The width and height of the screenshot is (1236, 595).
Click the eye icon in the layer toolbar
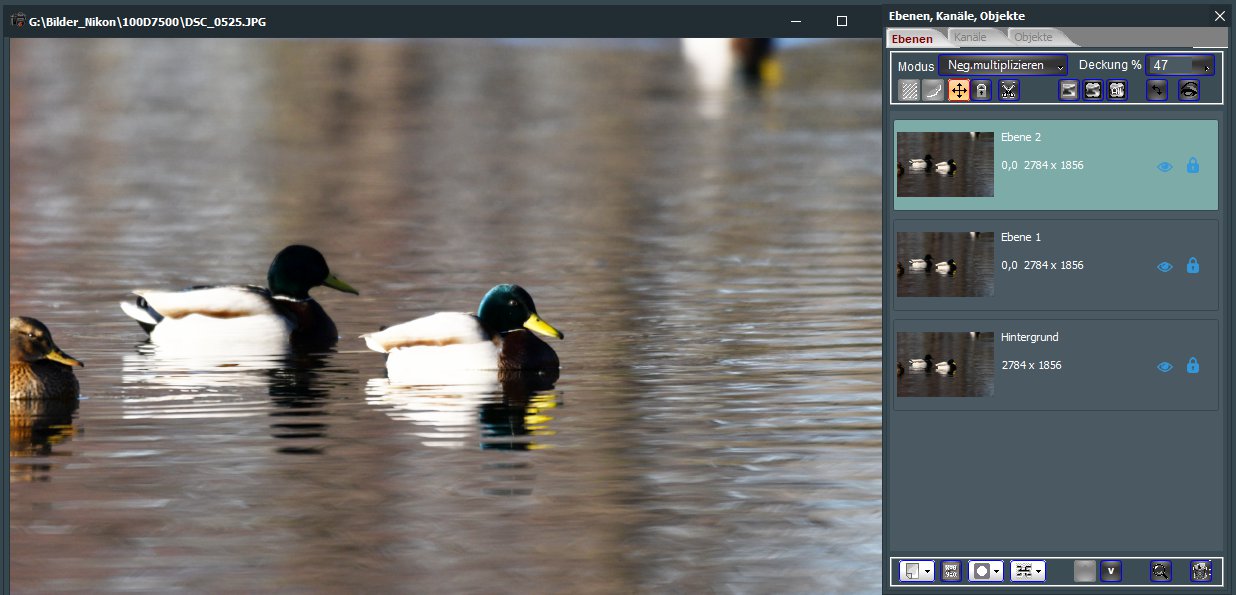coord(1189,91)
